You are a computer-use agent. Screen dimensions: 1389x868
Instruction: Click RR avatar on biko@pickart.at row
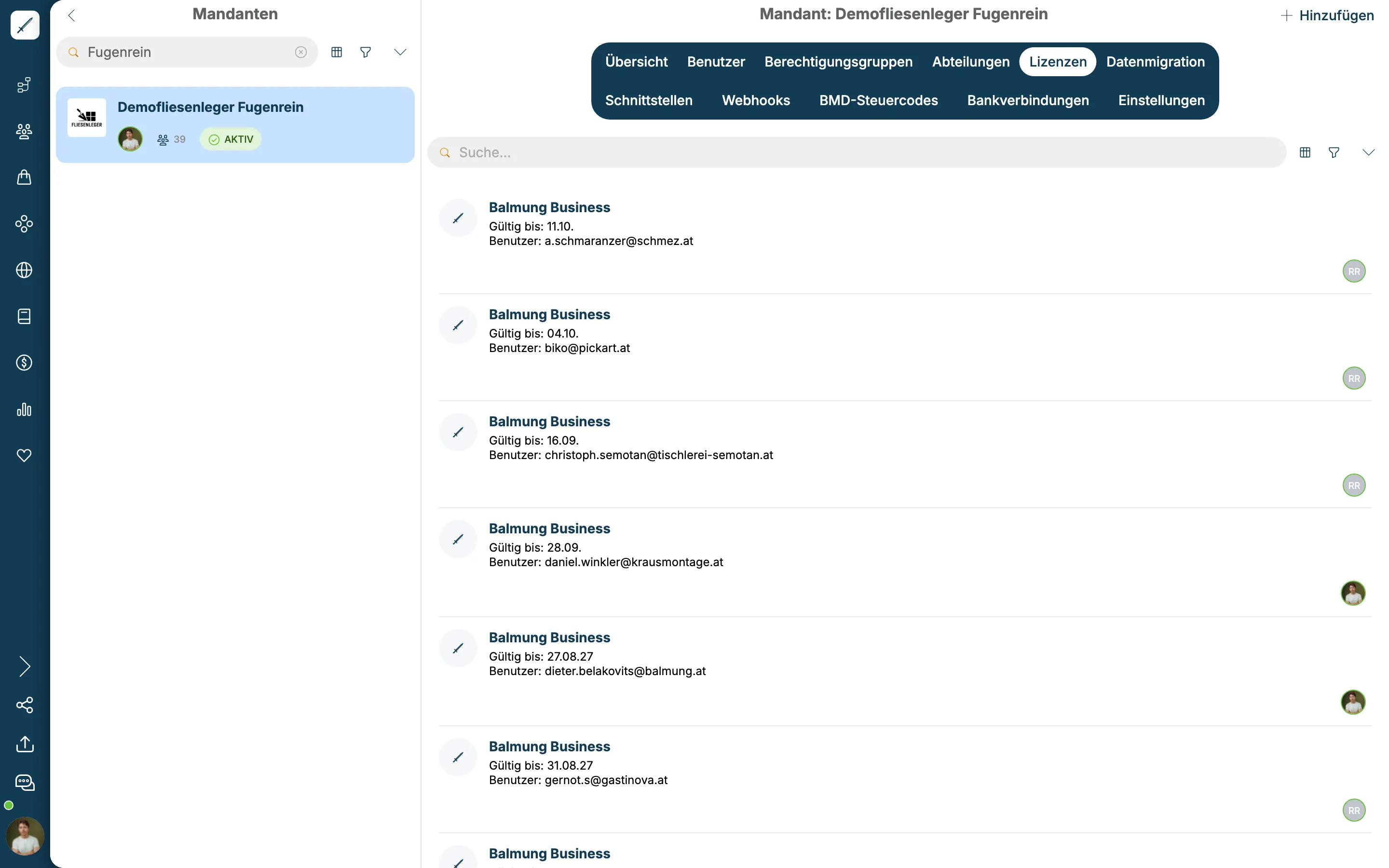pyautogui.click(x=1354, y=379)
